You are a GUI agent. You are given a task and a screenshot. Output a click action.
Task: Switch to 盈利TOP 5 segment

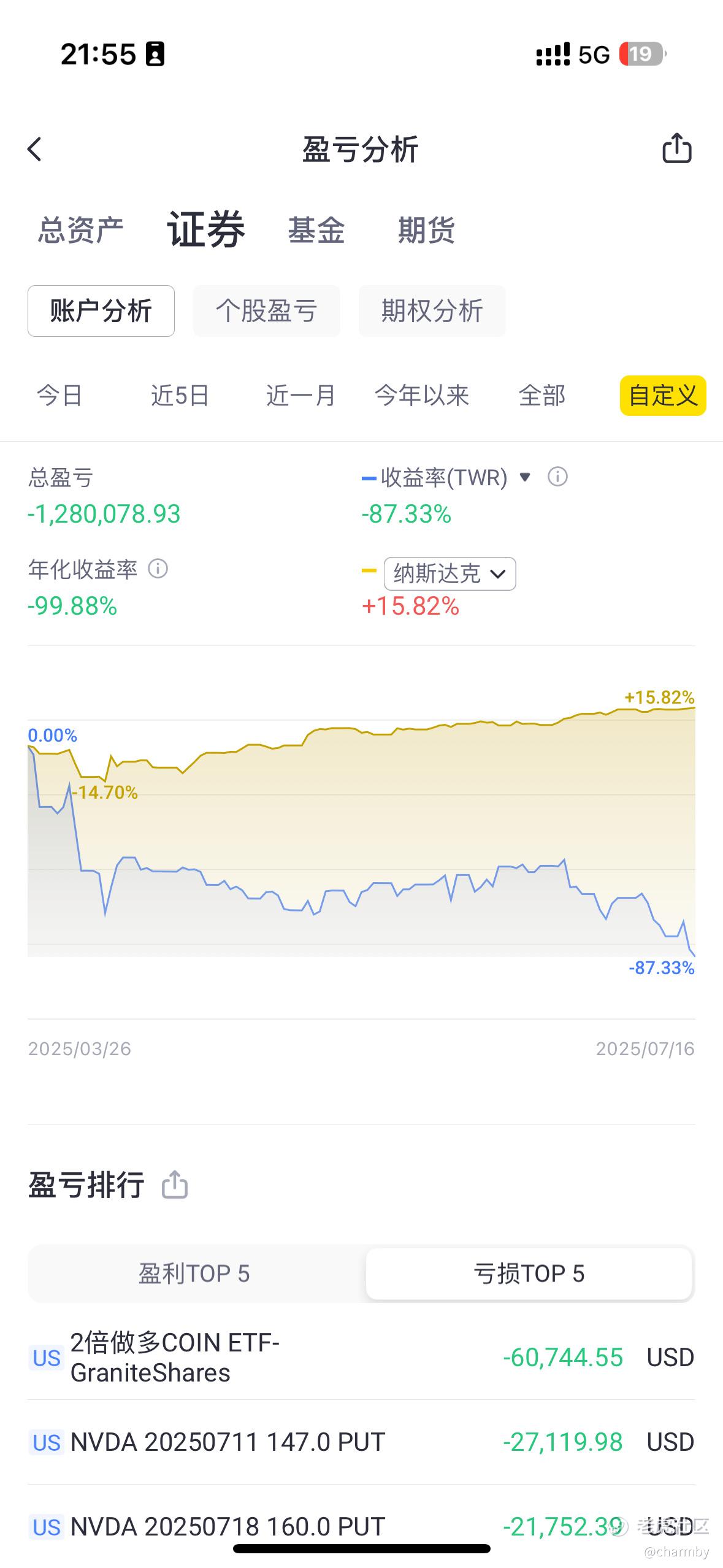pyautogui.click(x=194, y=1274)
